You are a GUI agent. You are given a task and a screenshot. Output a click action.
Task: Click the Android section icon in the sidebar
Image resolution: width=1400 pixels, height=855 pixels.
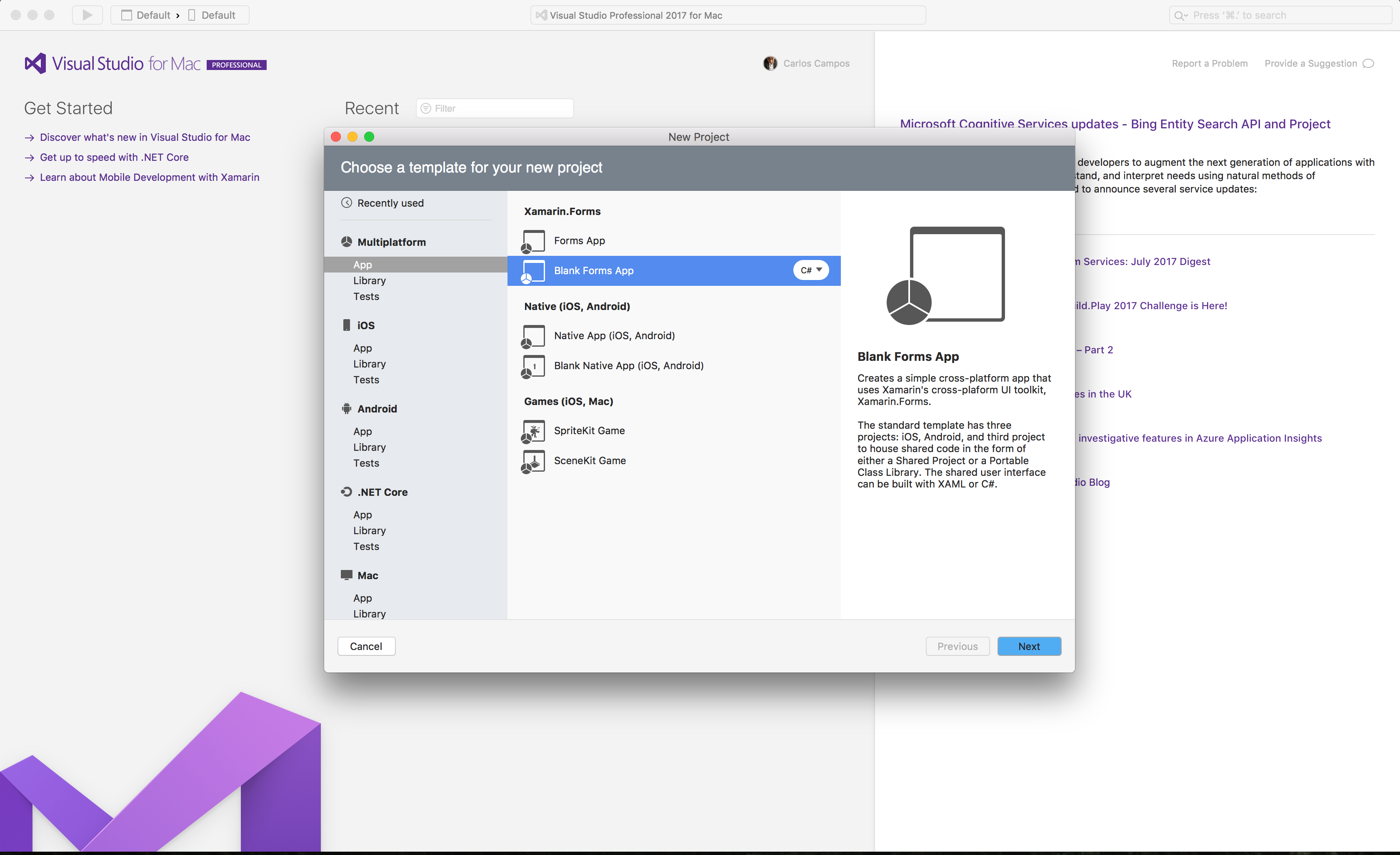point(347,408)
